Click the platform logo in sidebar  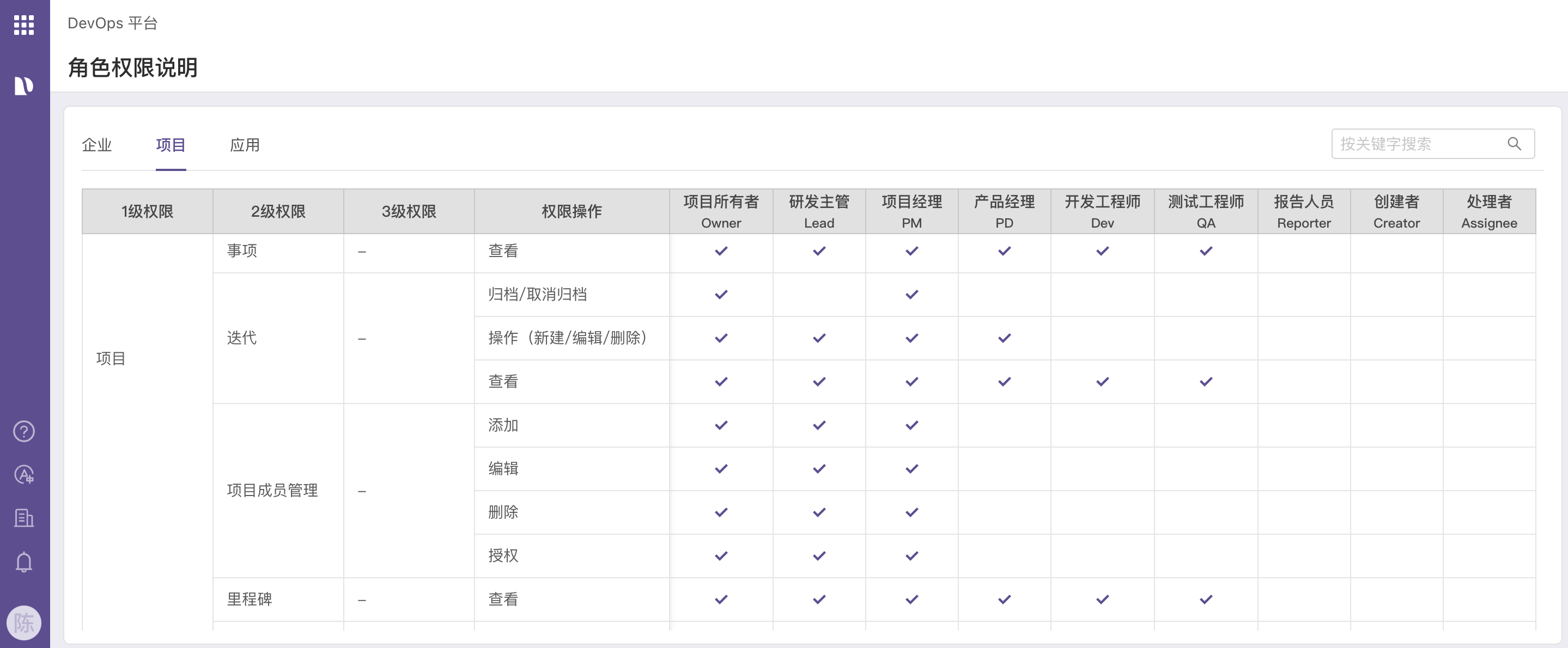point(24,86)
